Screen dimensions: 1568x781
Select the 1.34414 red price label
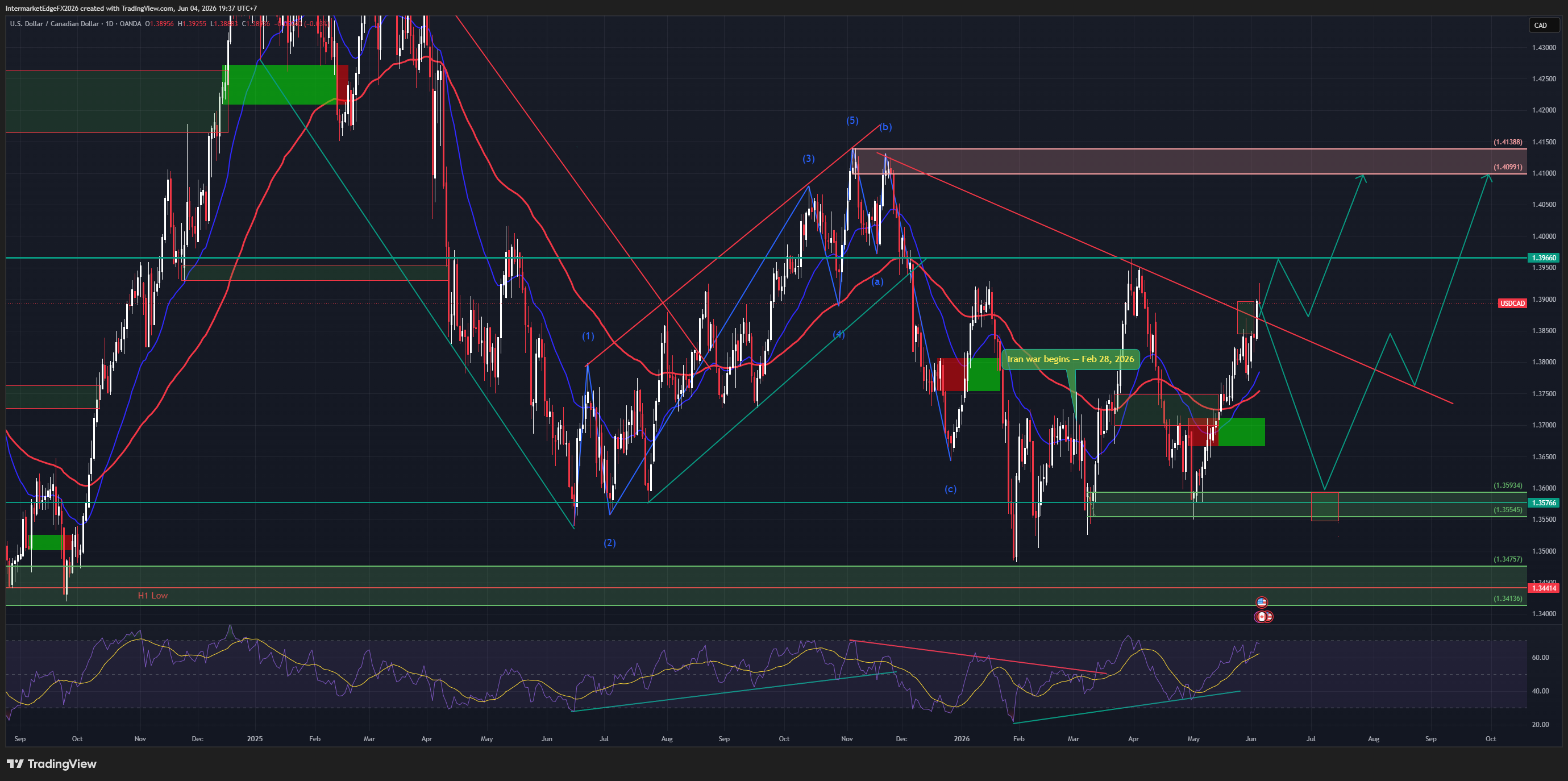[1544, 588]
